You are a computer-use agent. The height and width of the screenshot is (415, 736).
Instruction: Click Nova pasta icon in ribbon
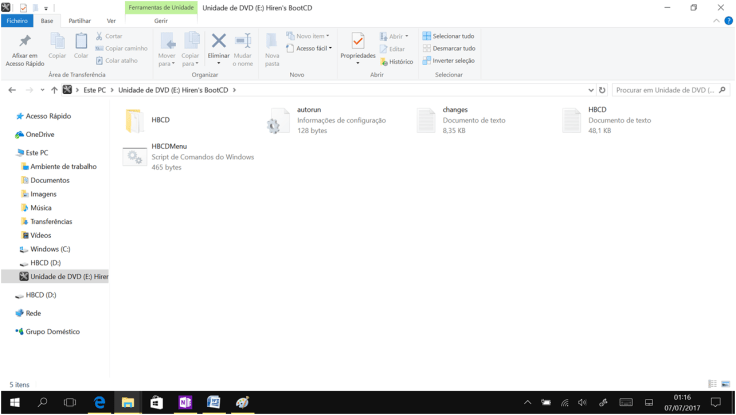click(x=272, y=46)
